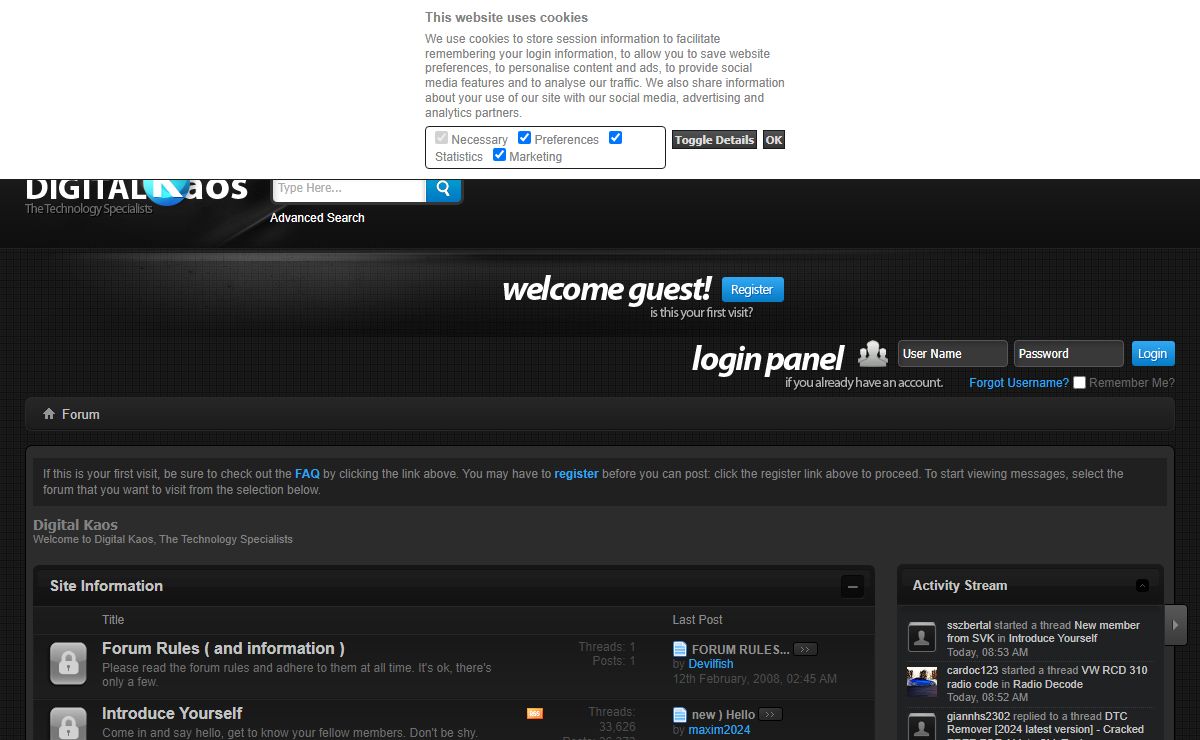The width and height of the screenshot is (1200, 740).
Task: Toggle the Statistics cookie checkbox
Action: pyautogui.click(x=615, y=138)
